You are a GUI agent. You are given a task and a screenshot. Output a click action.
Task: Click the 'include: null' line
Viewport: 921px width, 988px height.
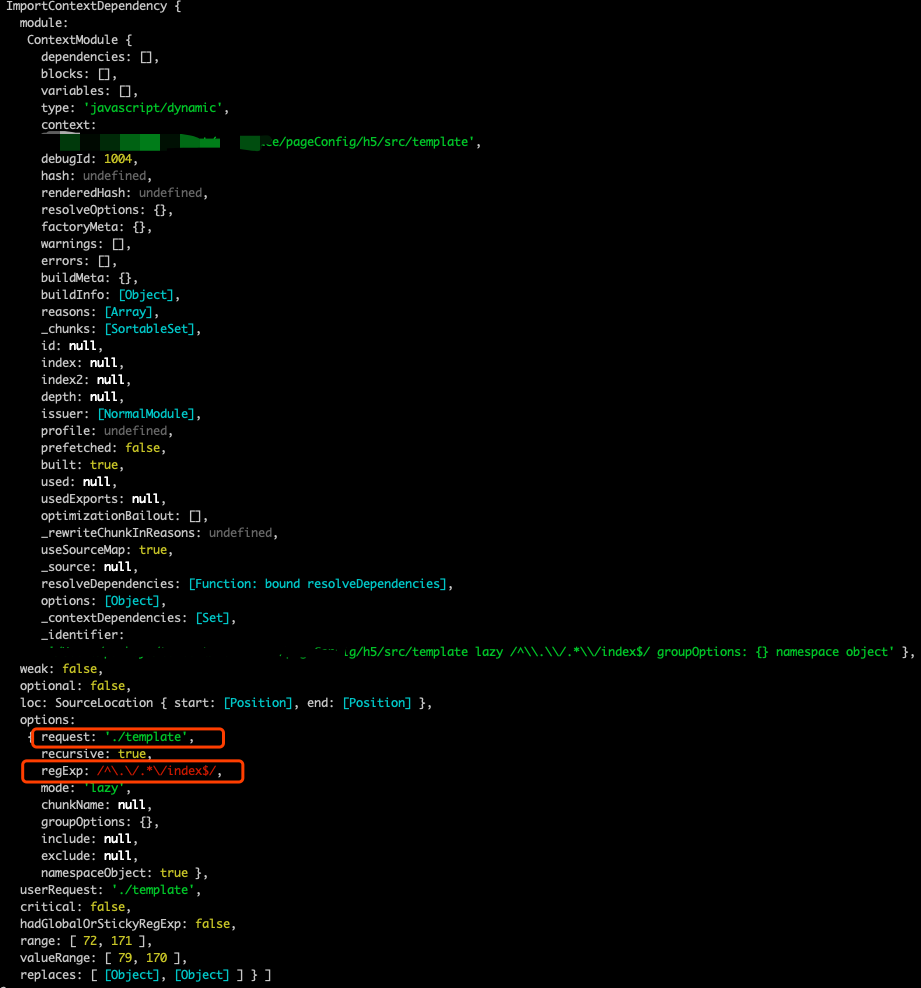coord(89,839)
